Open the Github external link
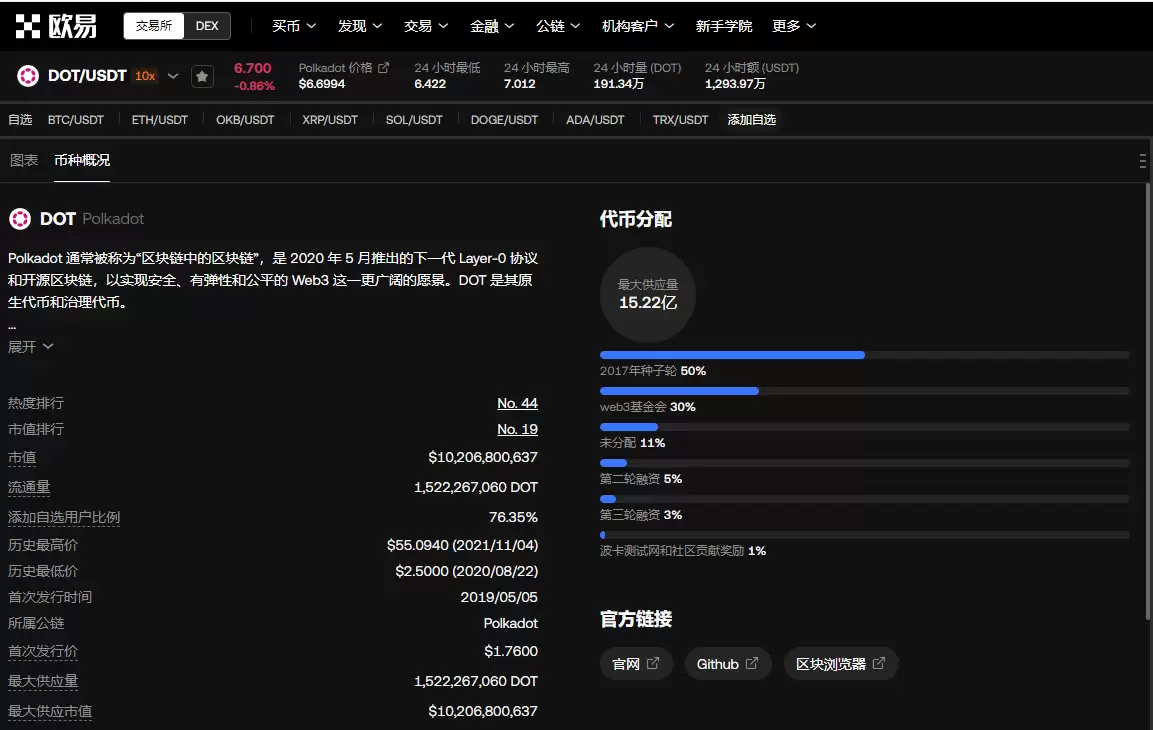Screen dimensions: 1153x730 [x=728, y=664]
